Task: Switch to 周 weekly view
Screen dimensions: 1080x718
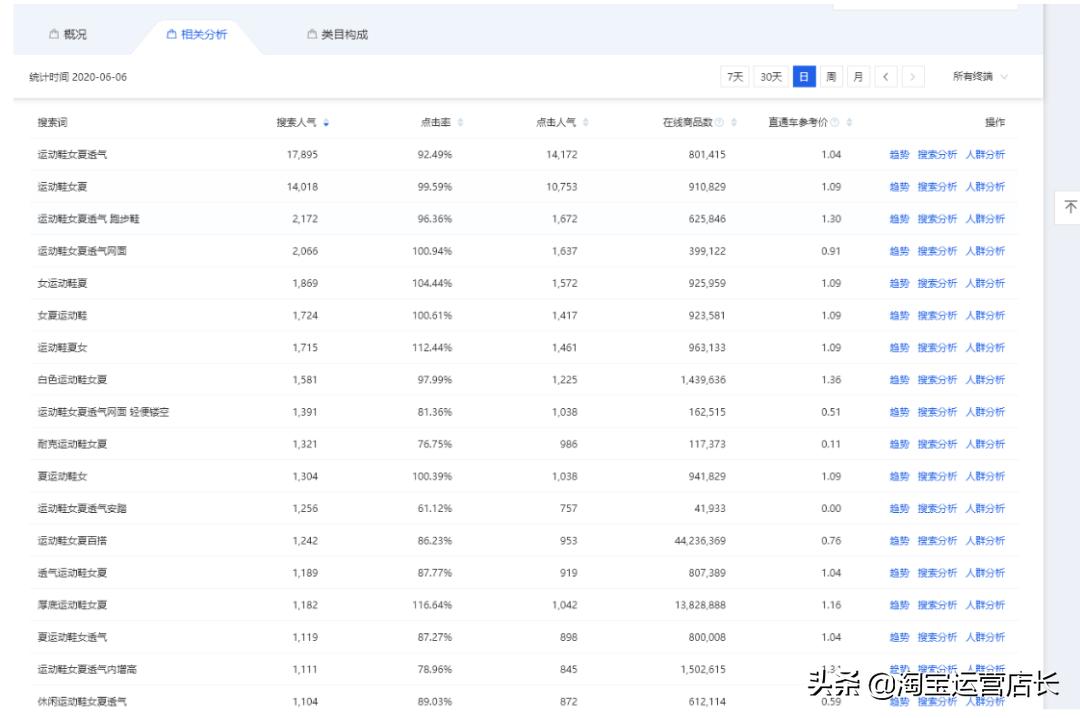Action: pyautogui.click(x=831, y=76)
